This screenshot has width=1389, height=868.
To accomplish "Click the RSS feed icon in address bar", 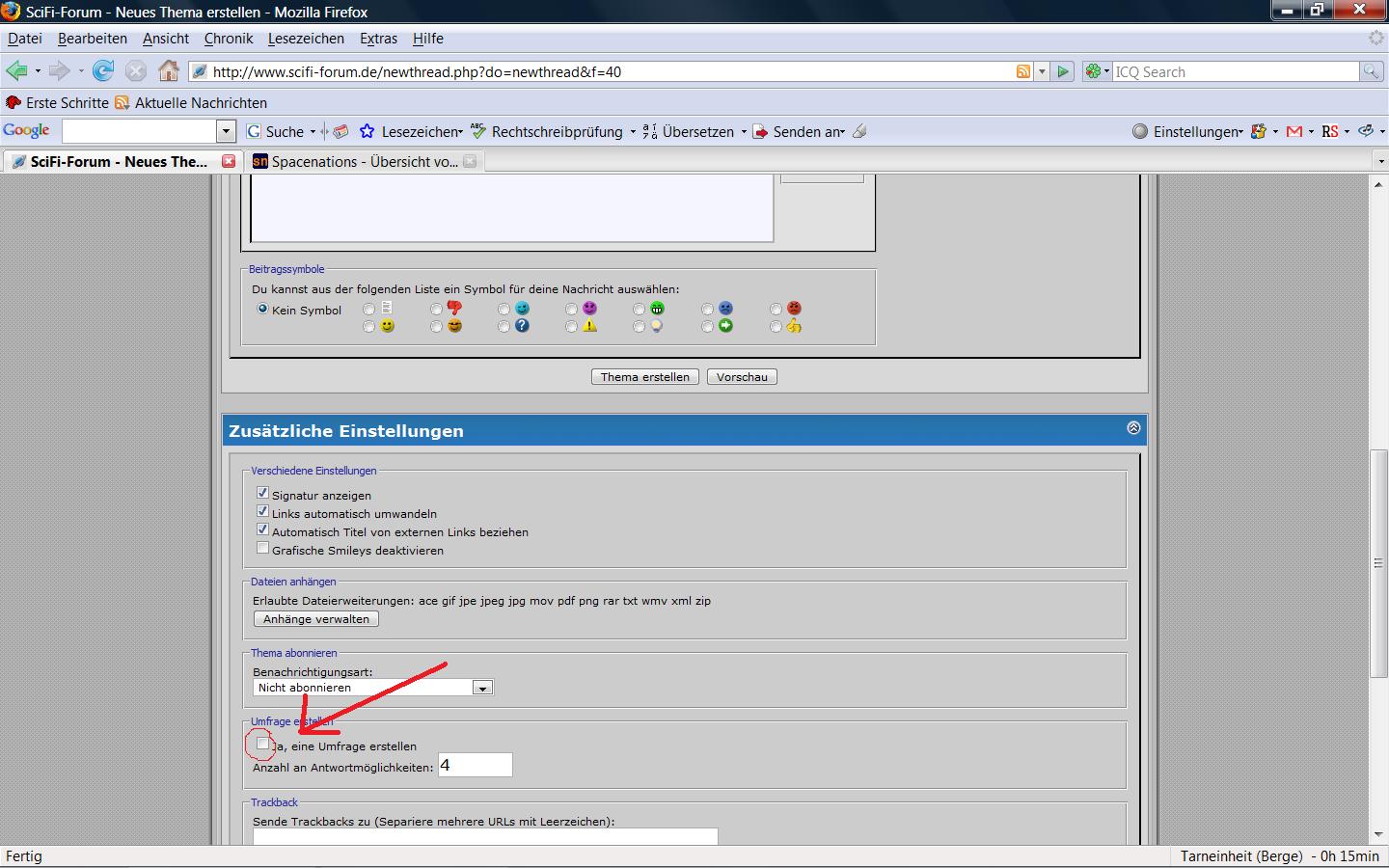I will coord(1022,71).
